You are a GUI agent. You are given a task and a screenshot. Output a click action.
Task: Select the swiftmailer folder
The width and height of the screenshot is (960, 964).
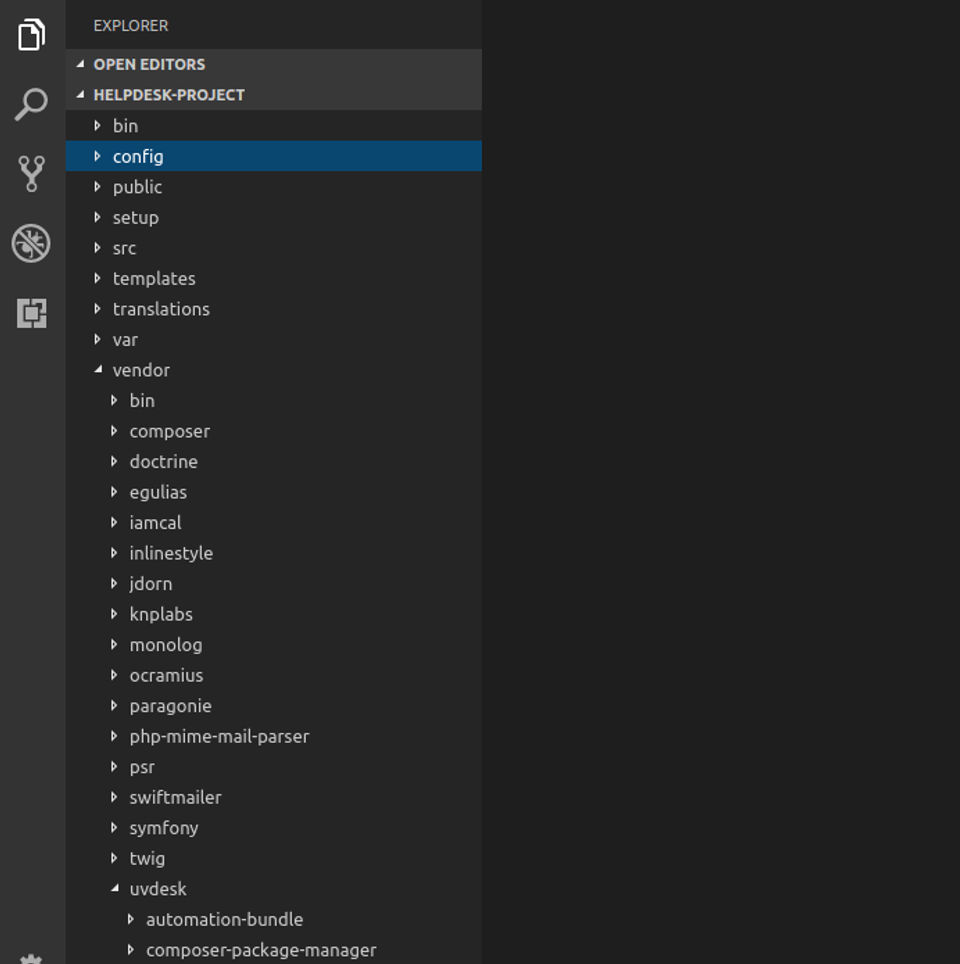(x=175, y=798)
